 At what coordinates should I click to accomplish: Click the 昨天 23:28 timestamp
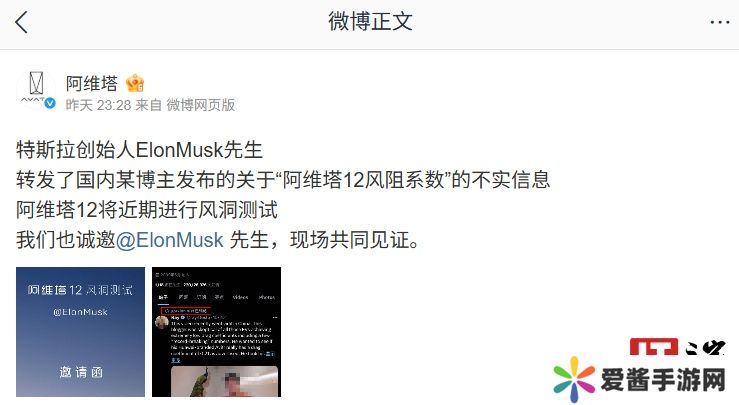[98, 105]
